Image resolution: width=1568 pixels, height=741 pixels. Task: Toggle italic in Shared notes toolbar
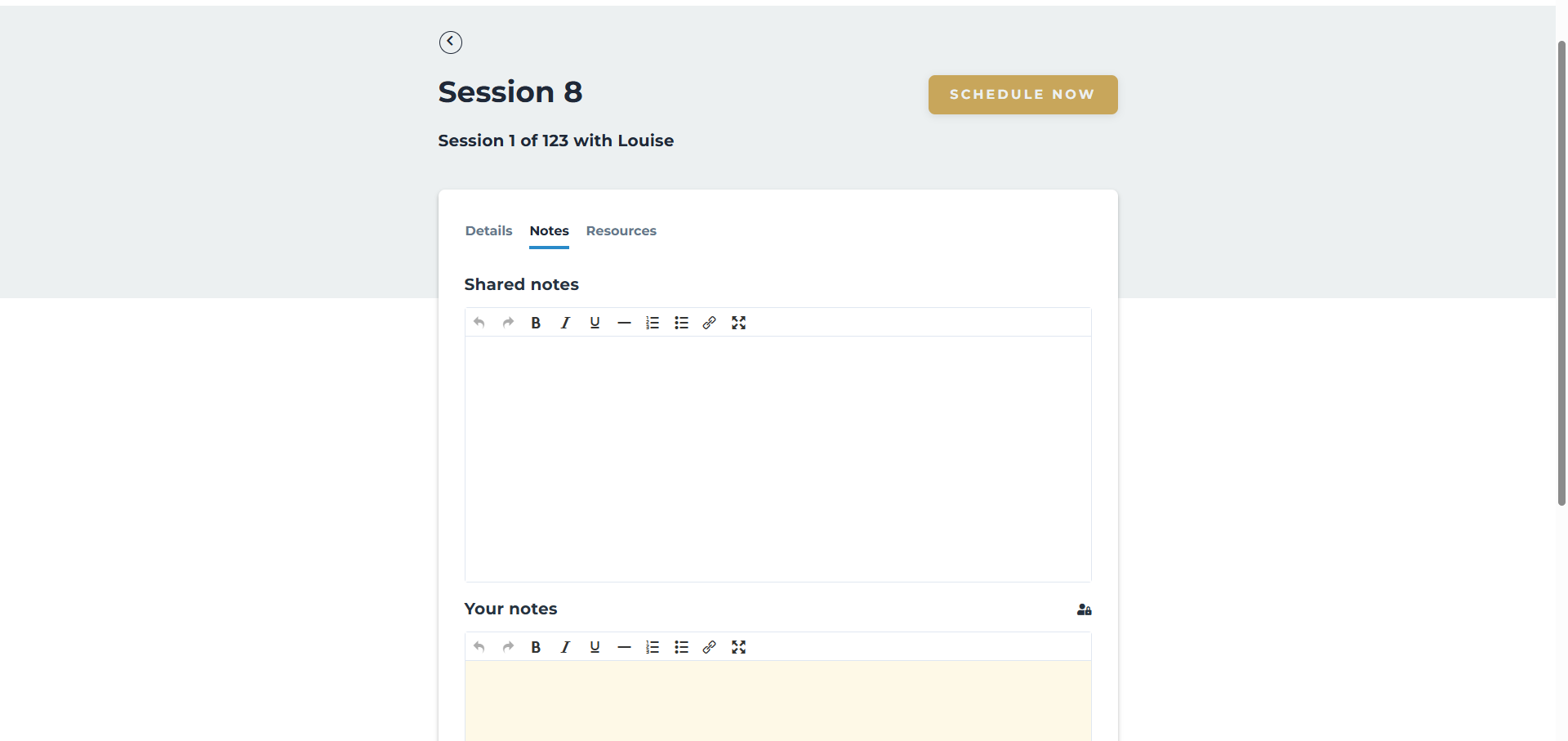point(565,323)
